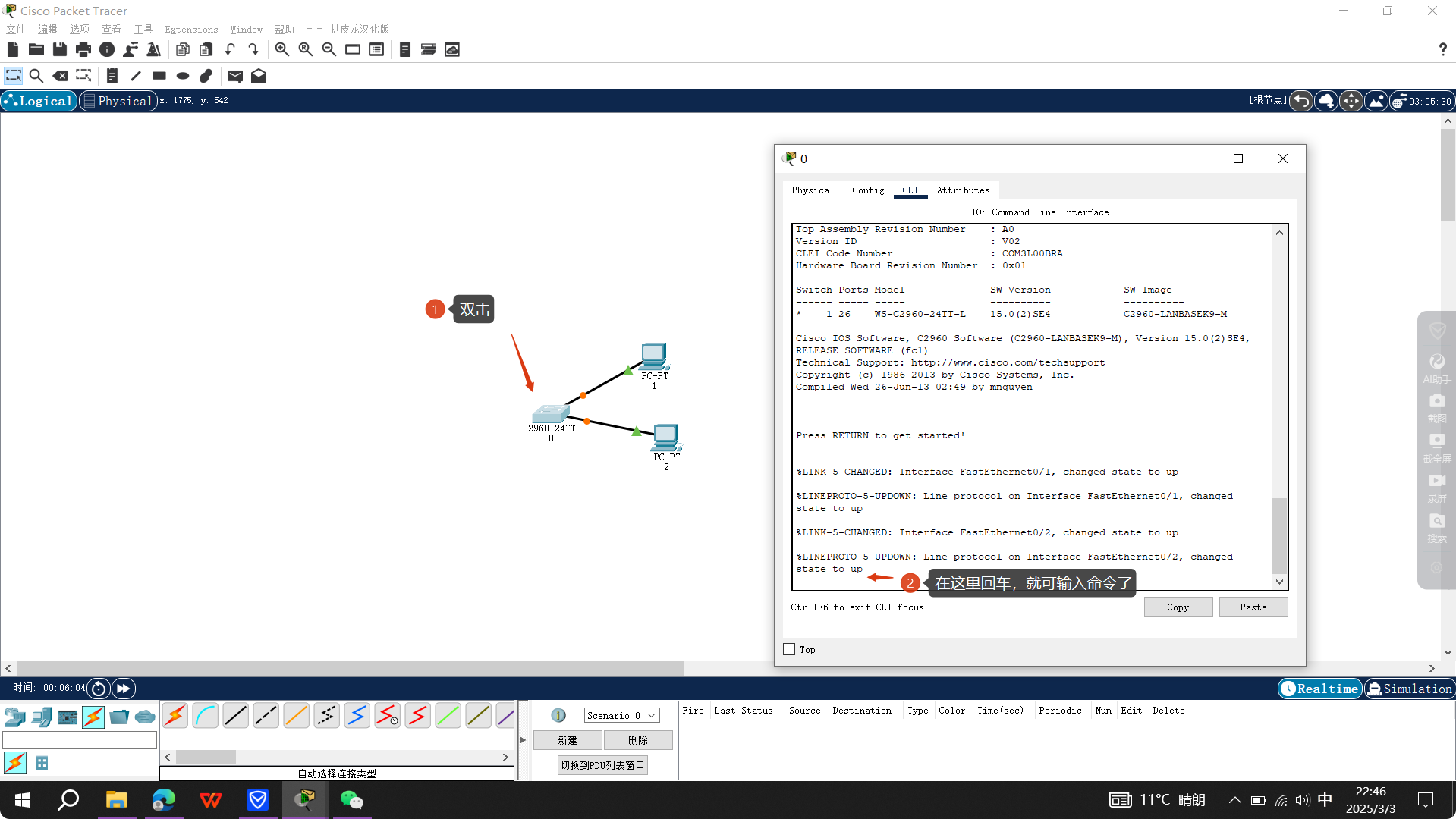Open the Window menu
The image size is (1456, 819).
247,29
